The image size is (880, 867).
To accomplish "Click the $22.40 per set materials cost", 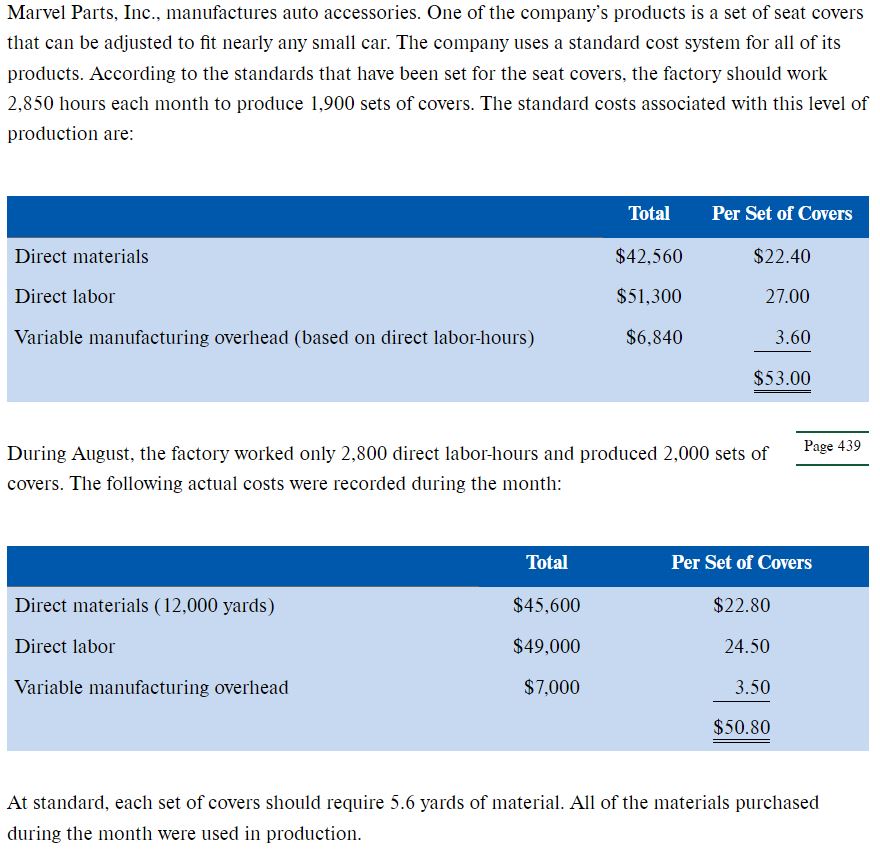I will point(782,256).
